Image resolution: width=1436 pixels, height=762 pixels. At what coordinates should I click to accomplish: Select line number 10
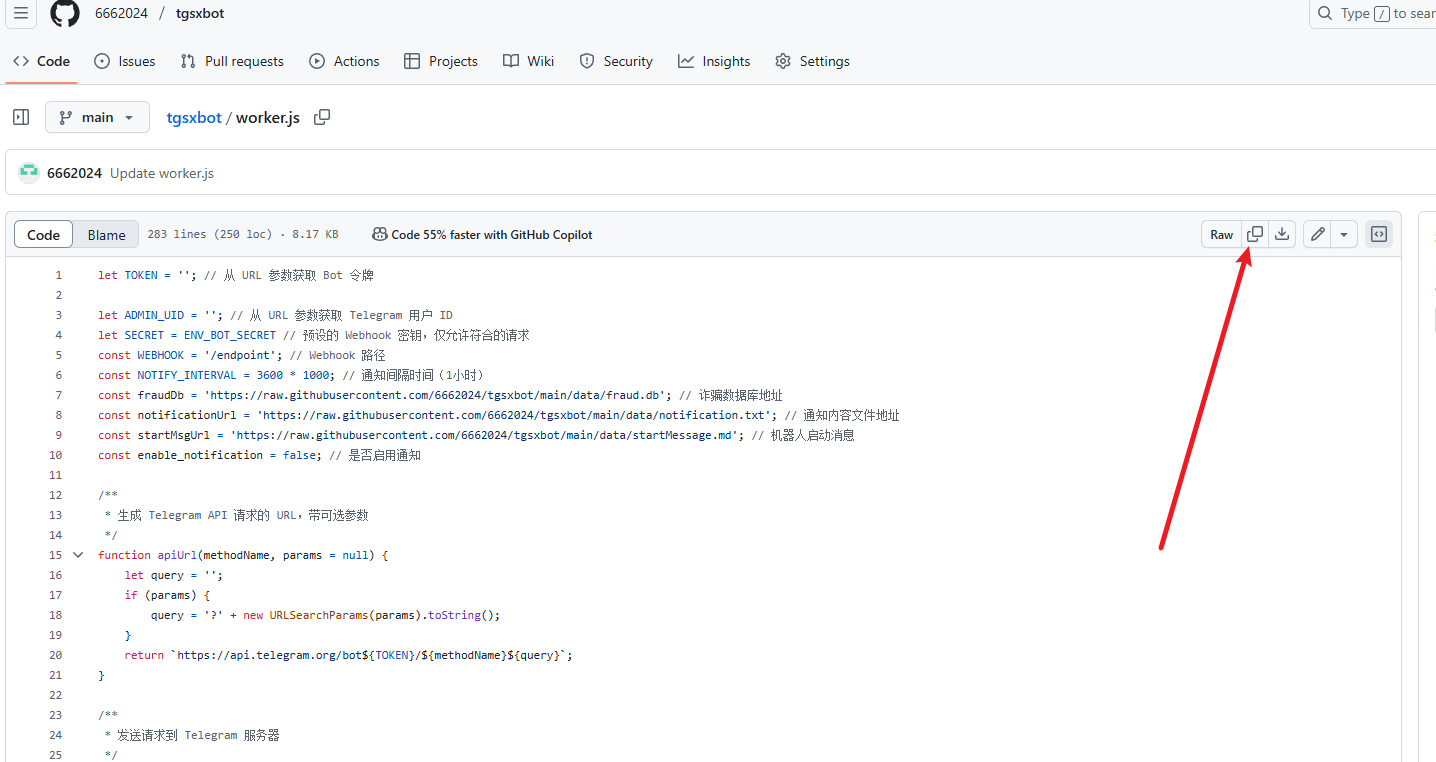click(x=55, y=455)
